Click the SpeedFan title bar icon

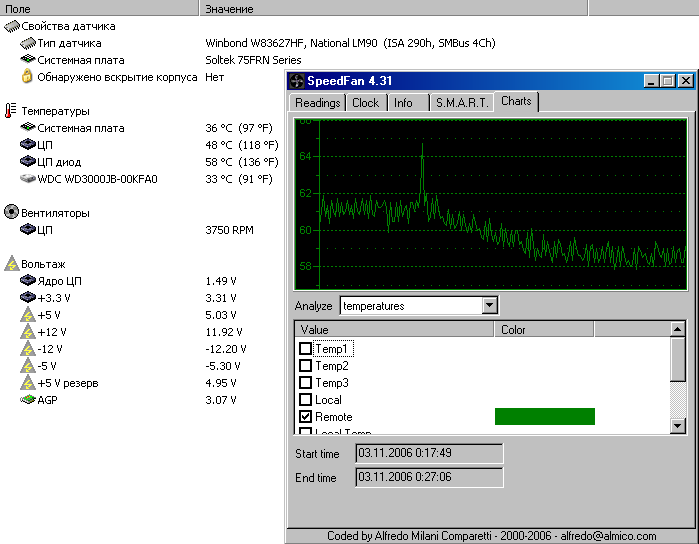pos(297,81)
